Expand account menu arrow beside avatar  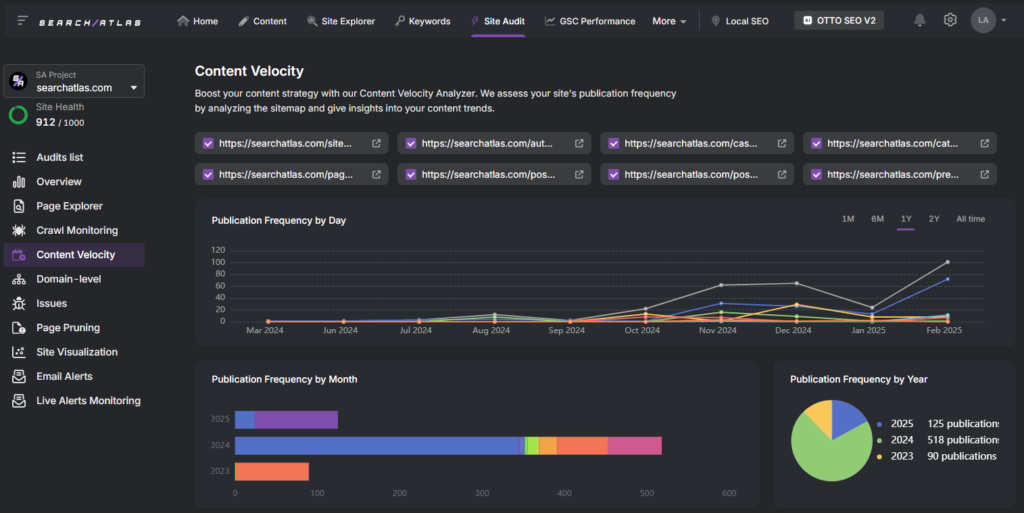(x=1004, y=20)
